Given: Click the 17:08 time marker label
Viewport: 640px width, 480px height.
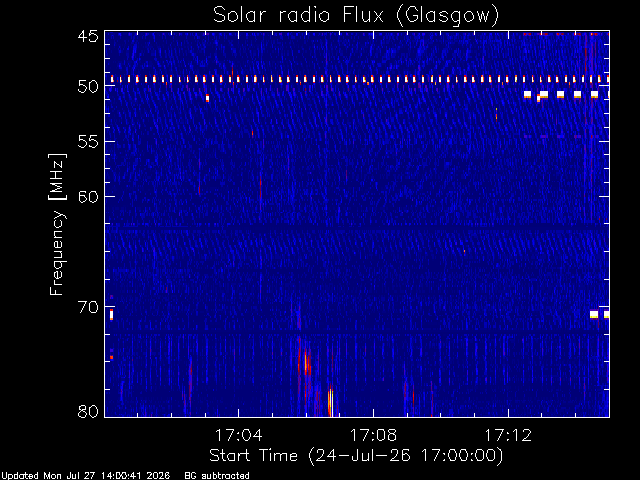Looking at the screenshot, I should (x=373, y=435).
